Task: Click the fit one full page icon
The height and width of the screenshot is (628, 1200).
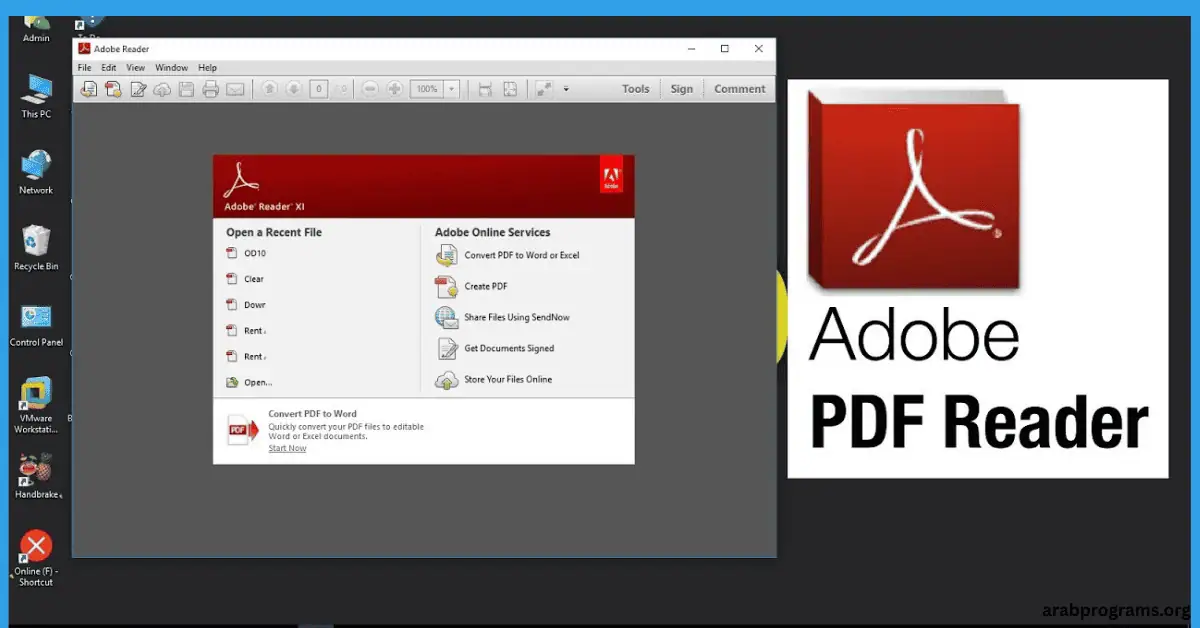Action: pos(510,89)
